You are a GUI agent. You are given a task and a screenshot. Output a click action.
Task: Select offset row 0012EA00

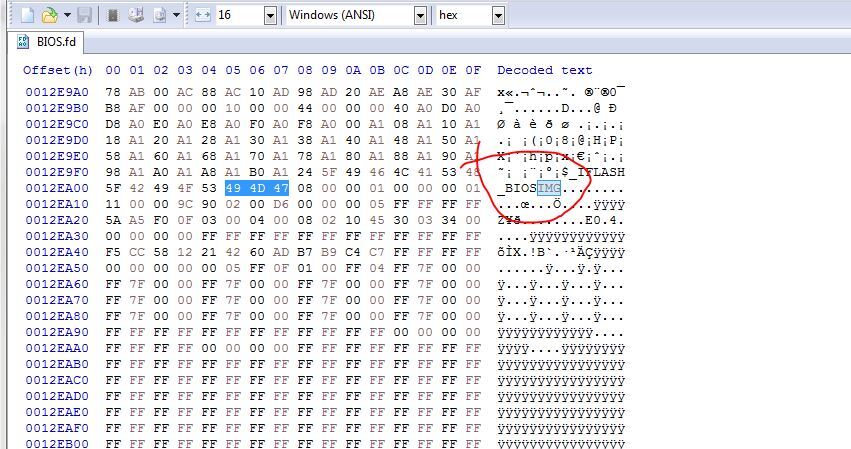click(x=57, y=188)
